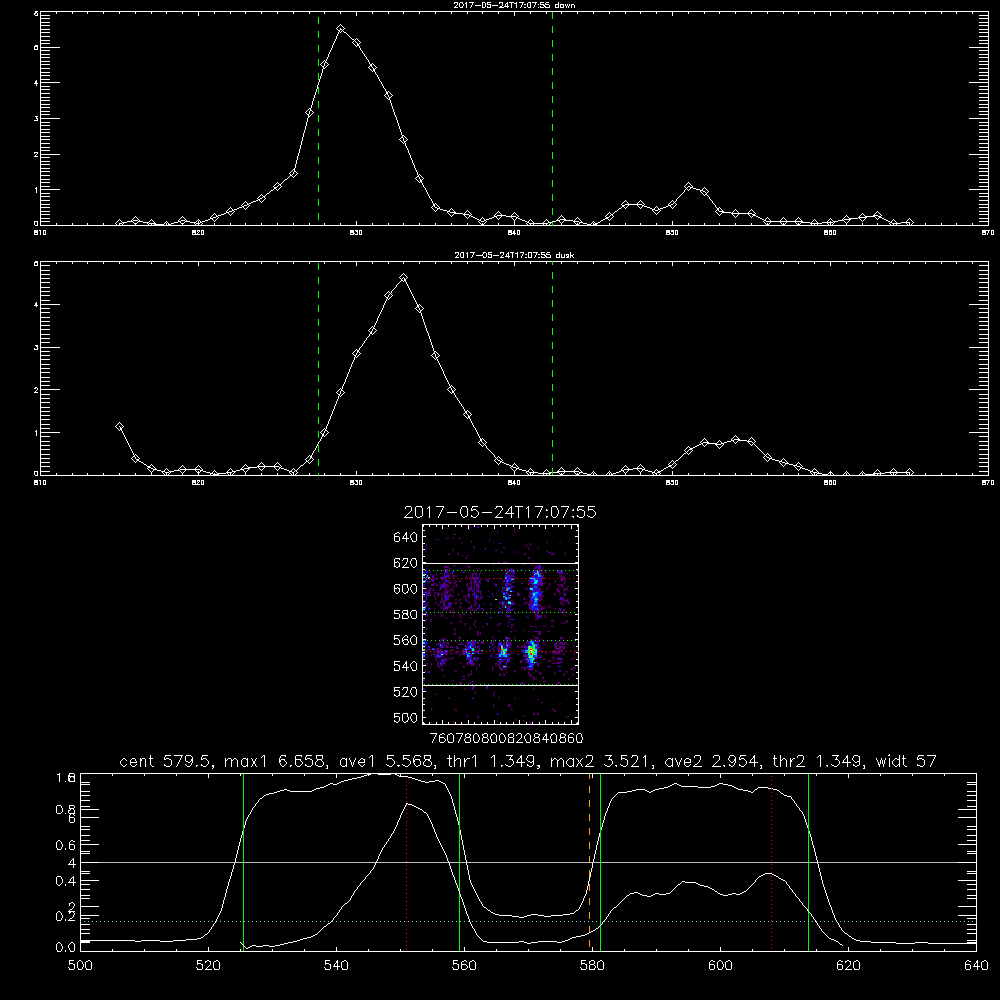
Task: Click the 540 label on the bottom plot x-axis
Action: [336, 966]
